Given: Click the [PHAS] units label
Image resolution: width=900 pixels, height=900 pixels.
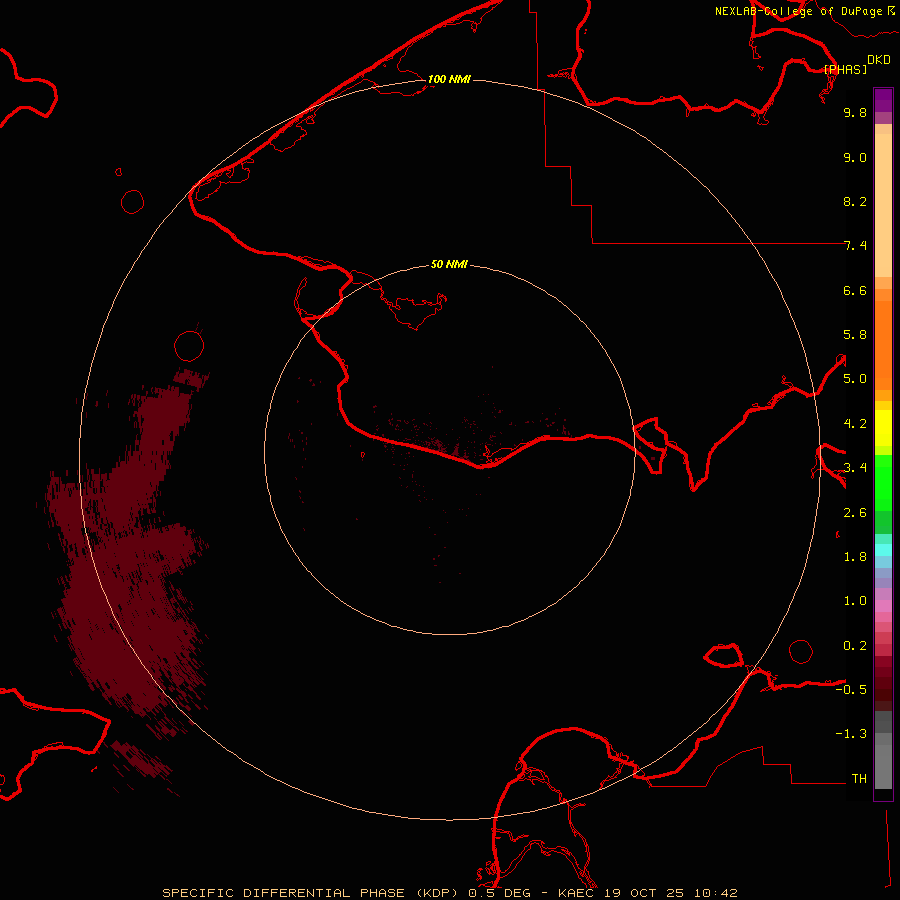Looking at the screenshot, I should (x=845, y=69).
